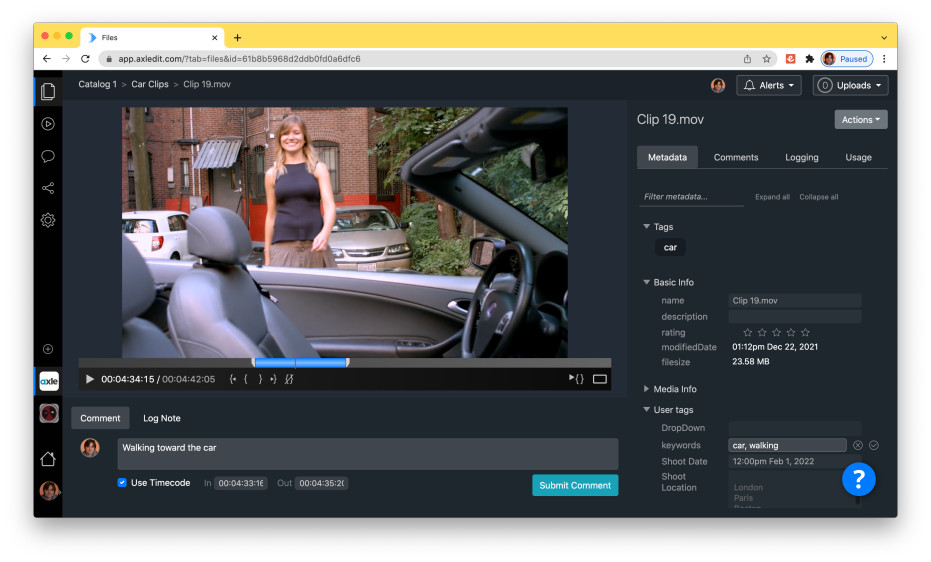Cancel keywords edit with X icon
Viewport: 931px width, 562px height.
pyautogui.click(x=858, y=445)
